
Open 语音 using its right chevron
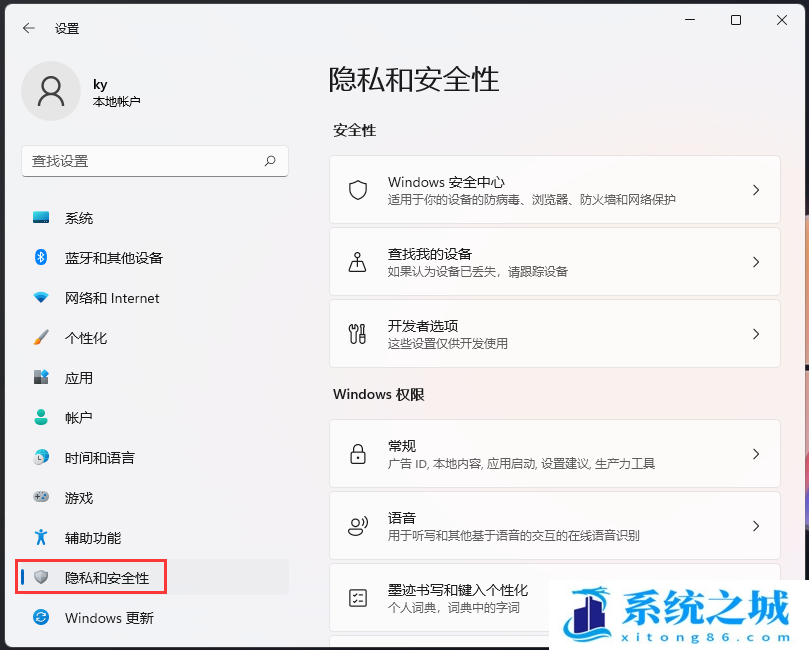click(756, 526)
